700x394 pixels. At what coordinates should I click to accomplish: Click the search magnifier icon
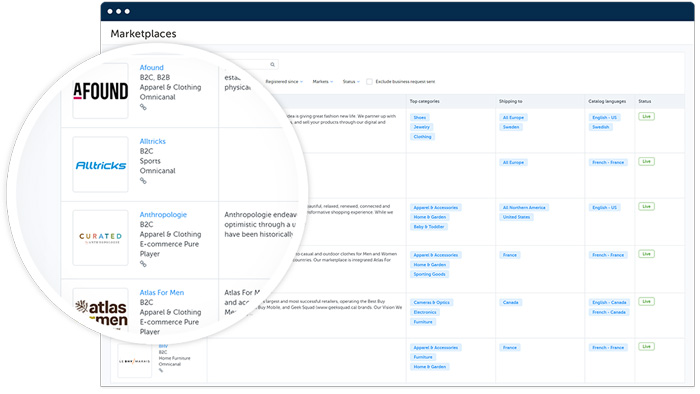[x=272, y=65]
